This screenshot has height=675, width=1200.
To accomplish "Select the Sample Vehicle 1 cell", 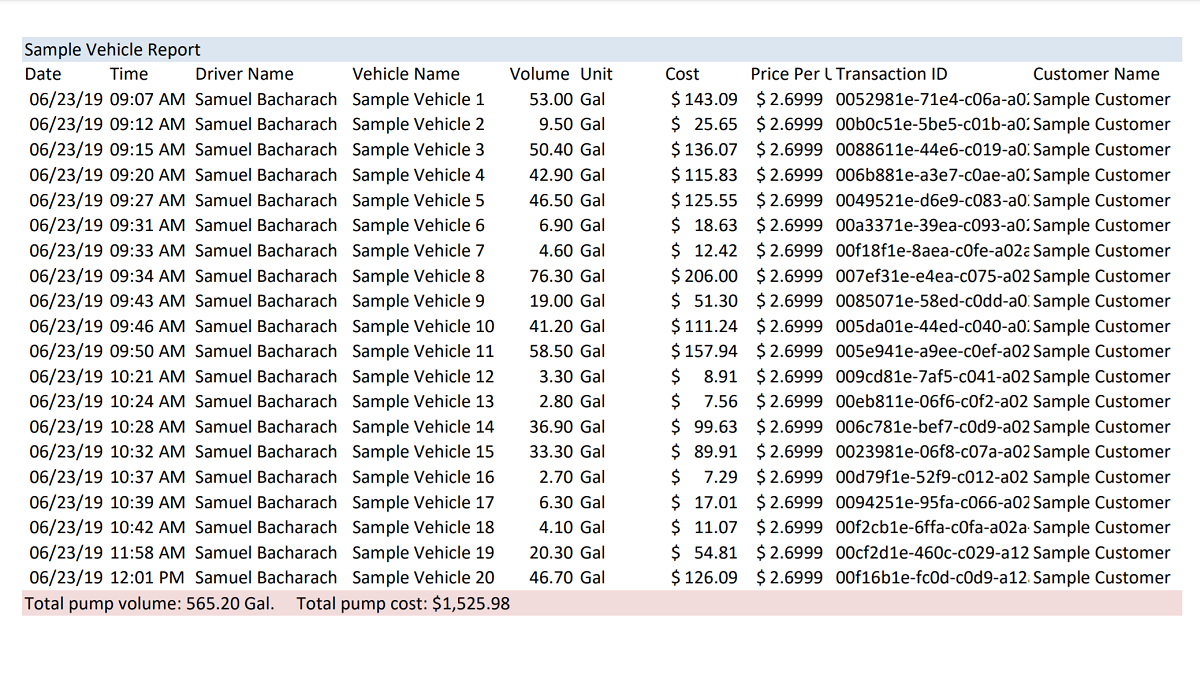I will 418,100.
